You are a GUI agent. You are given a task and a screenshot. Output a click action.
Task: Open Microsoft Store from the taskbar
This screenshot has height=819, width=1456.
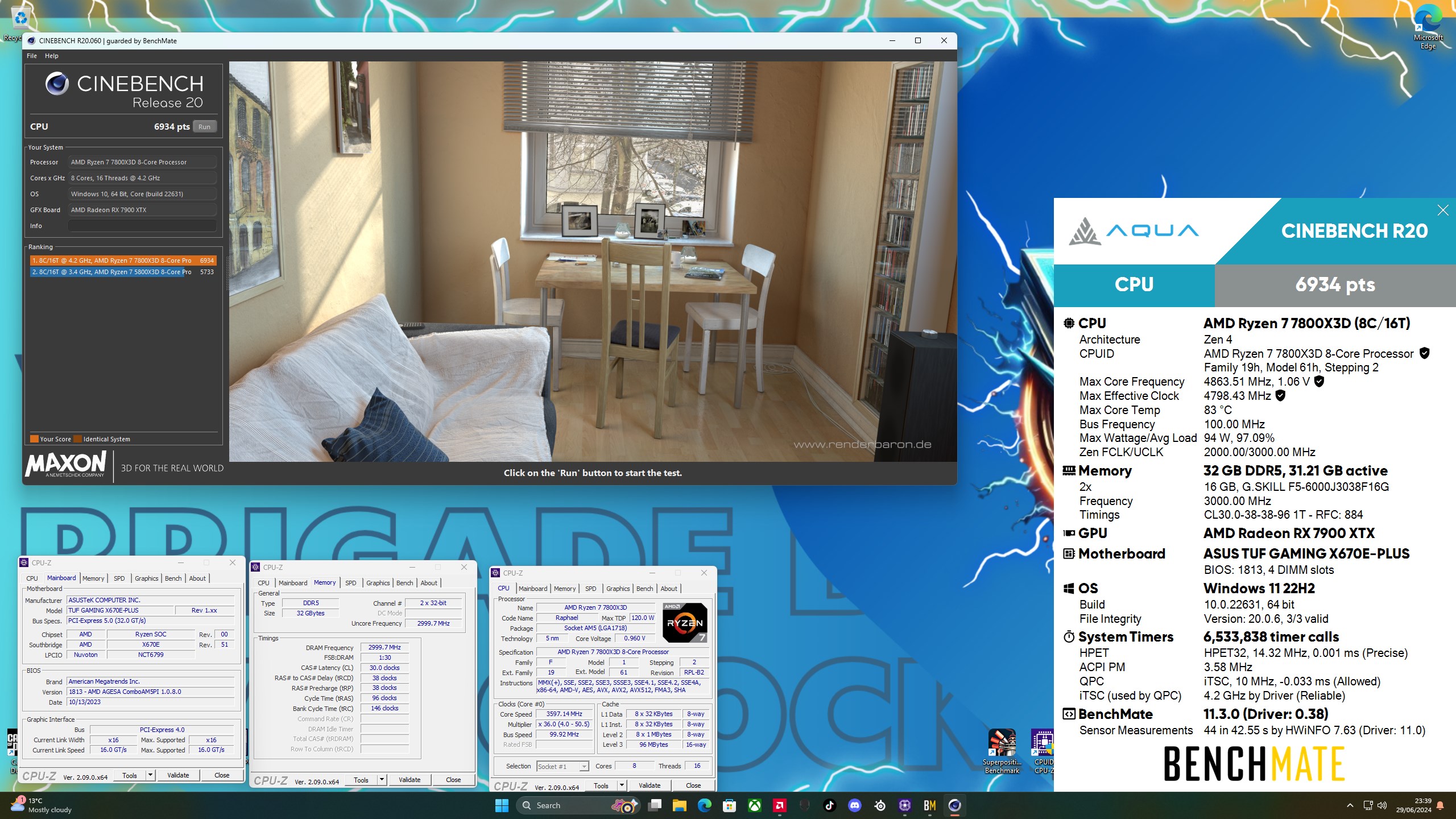pyautogui.click(x=730, y=805)
